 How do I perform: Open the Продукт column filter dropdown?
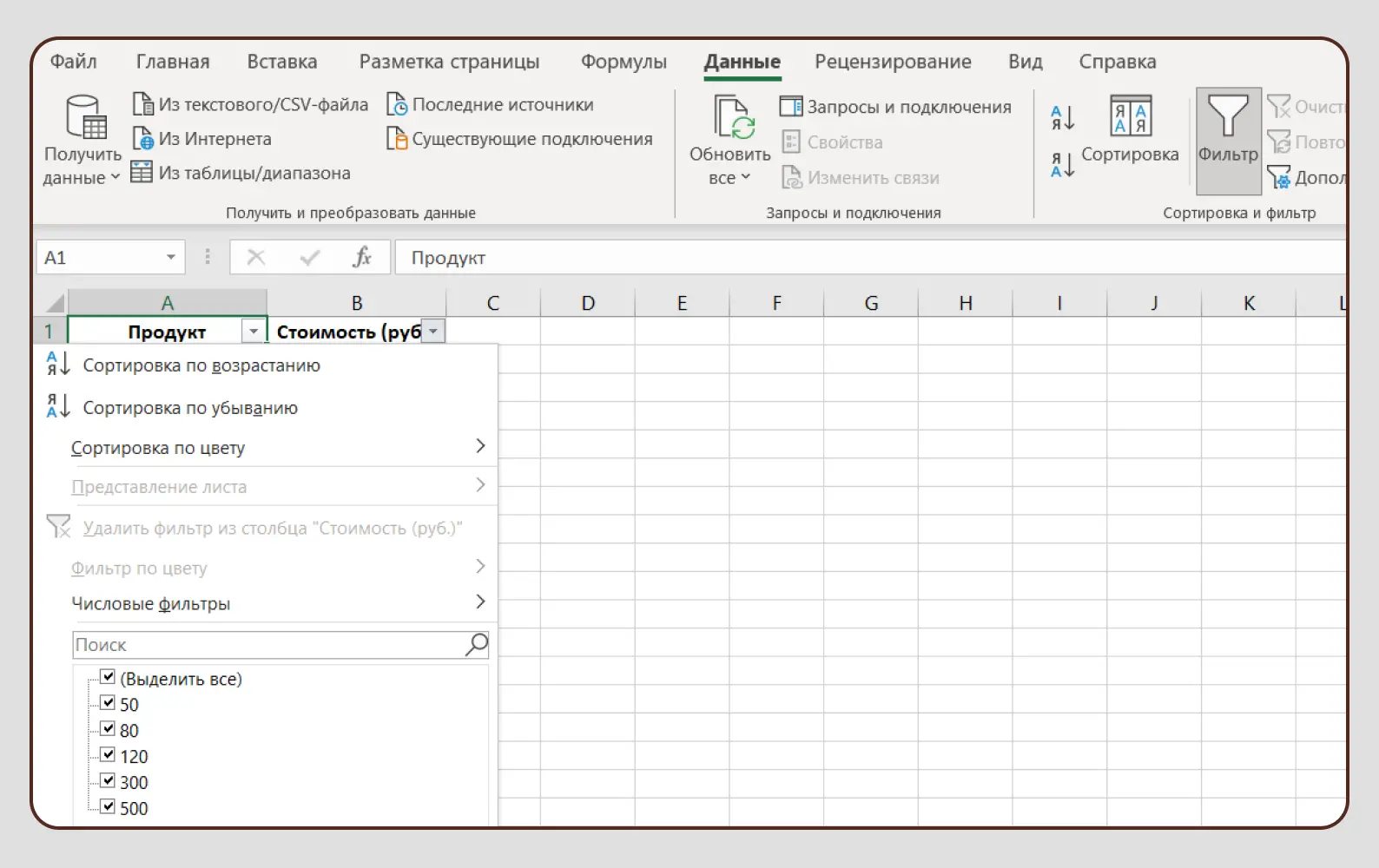[x=253, y=332]
